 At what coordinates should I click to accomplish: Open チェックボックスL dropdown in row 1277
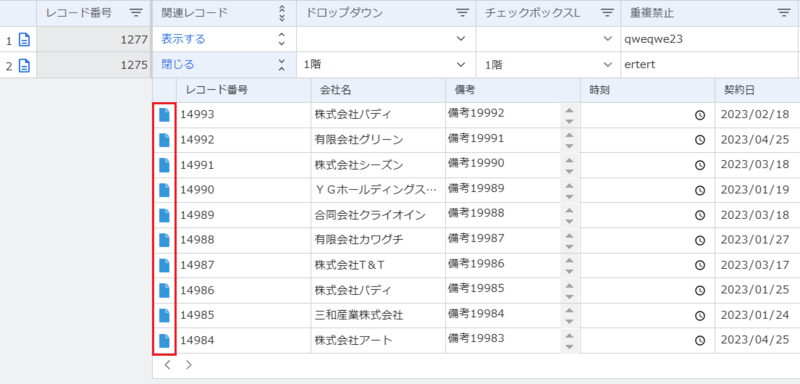[607, 39]
